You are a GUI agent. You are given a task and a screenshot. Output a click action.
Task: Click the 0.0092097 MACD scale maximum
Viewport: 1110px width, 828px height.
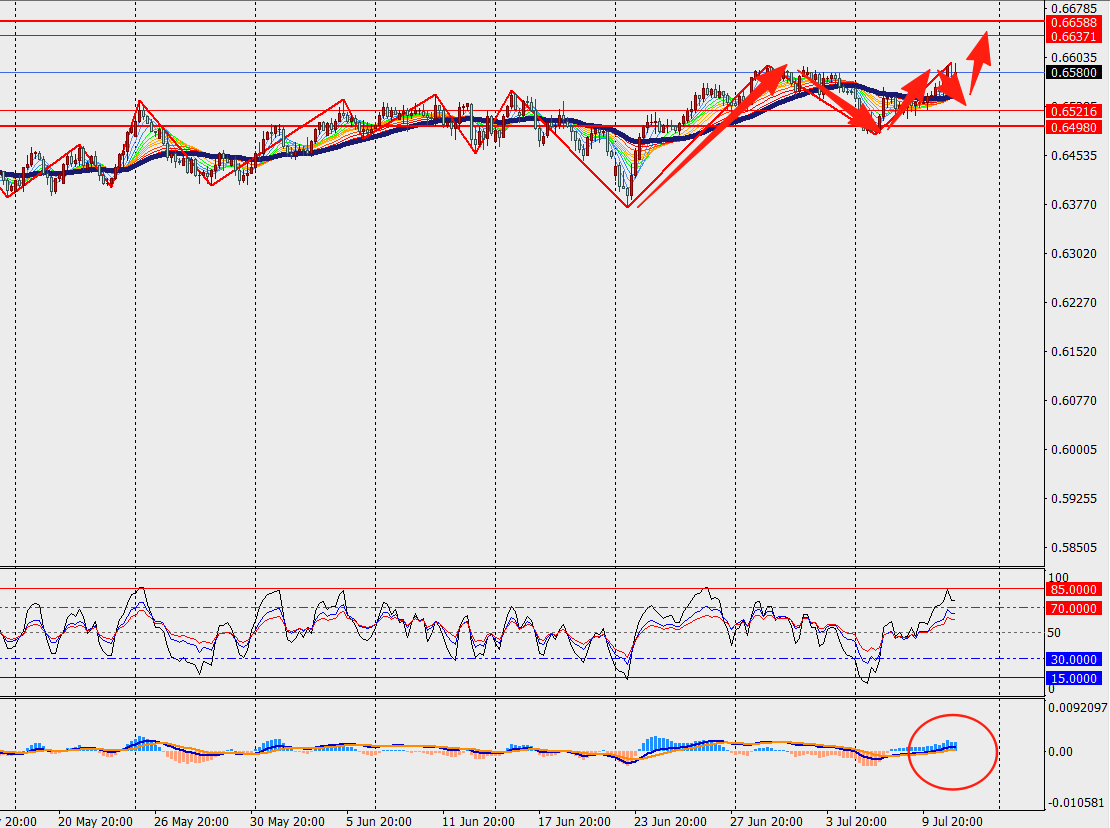tap(1077, 707)
